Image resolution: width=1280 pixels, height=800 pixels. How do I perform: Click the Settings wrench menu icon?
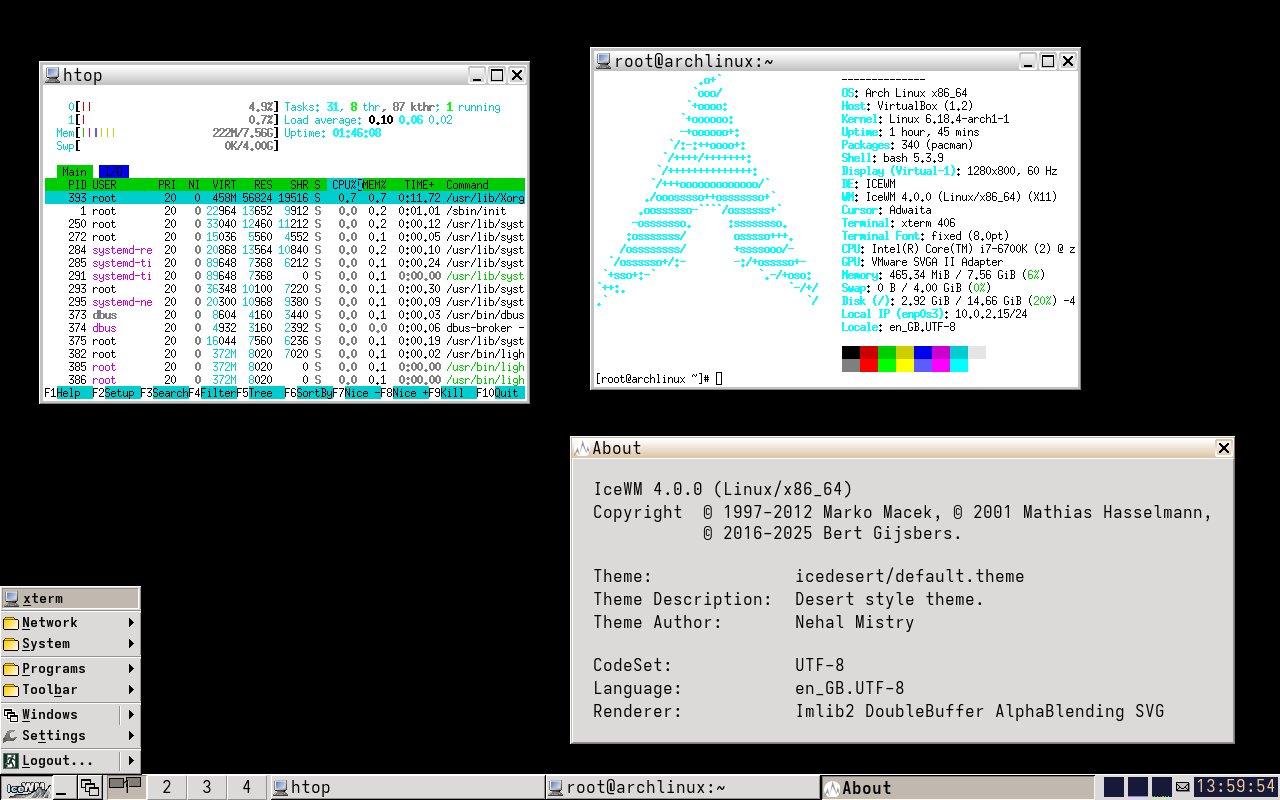11,736
